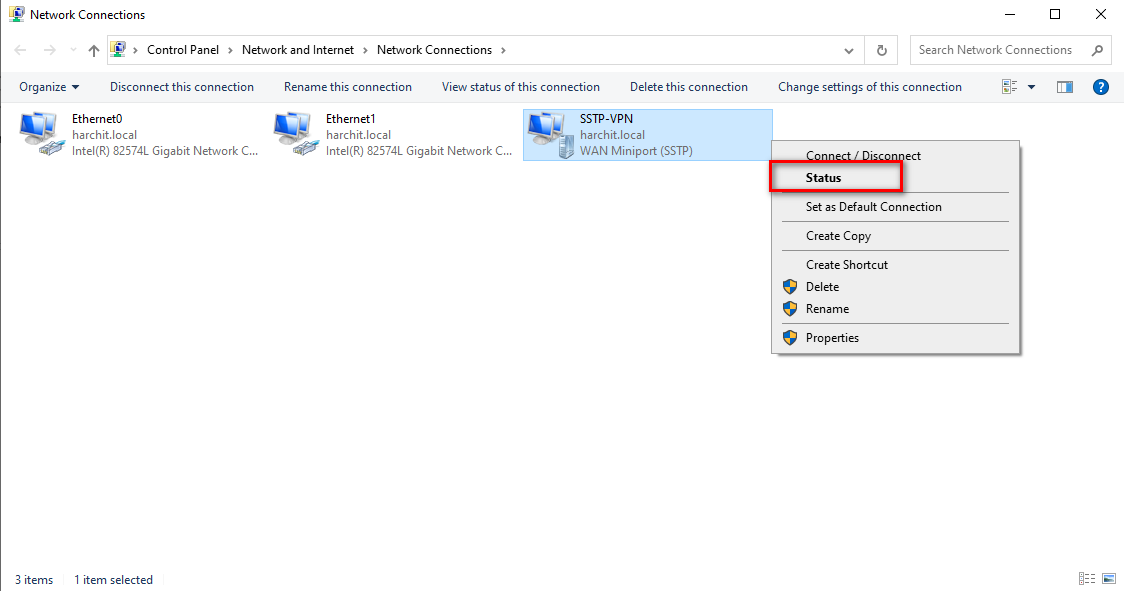Choose Set as Default Connection

[x=873, y=207]
